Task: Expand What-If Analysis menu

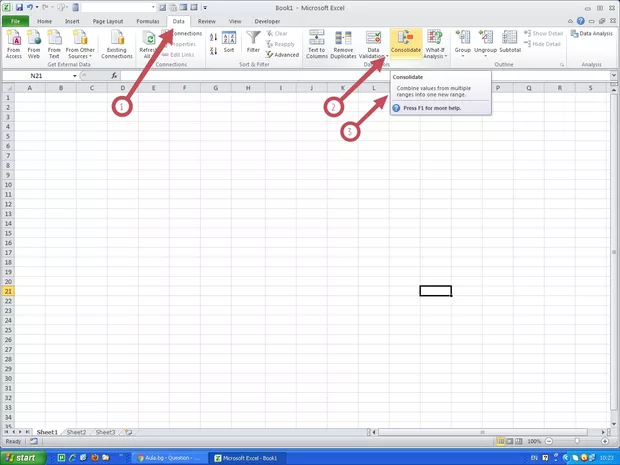Action: [x=435, y=44]
